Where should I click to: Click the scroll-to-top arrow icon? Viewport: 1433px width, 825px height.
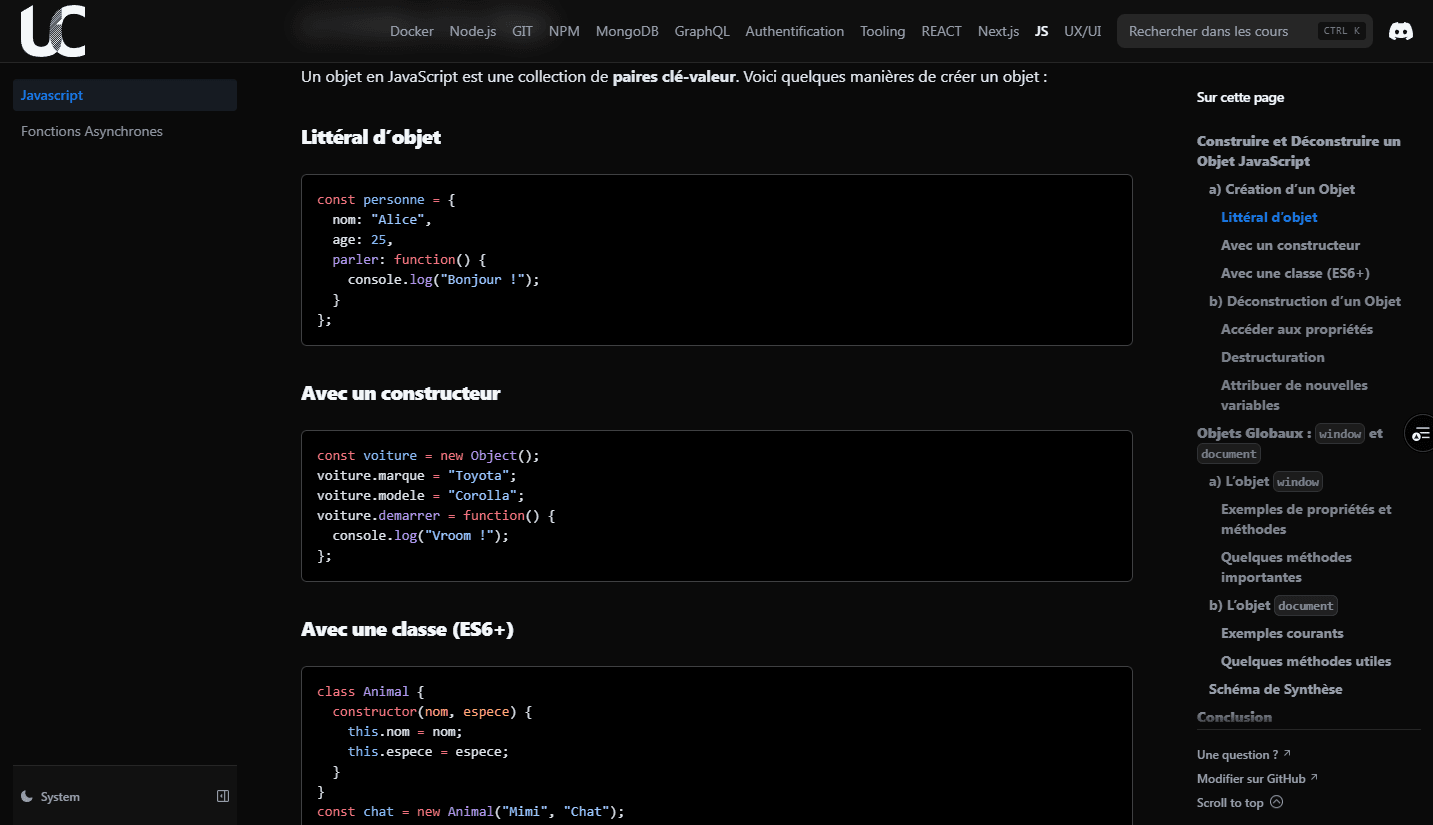pos(1276,802)
